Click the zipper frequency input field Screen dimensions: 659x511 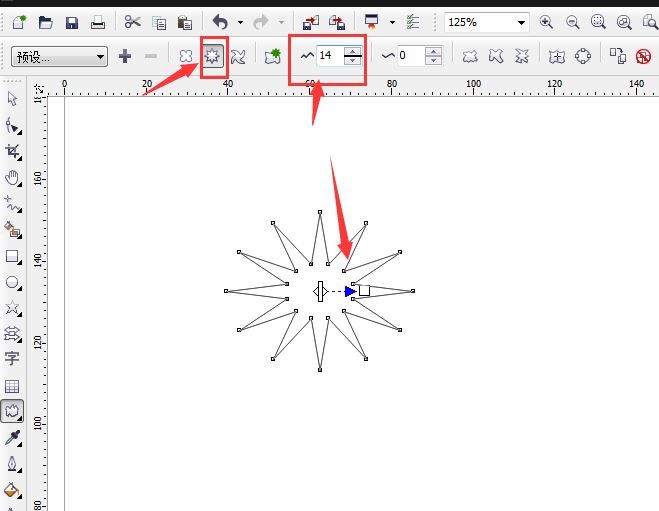pos(411,57)
